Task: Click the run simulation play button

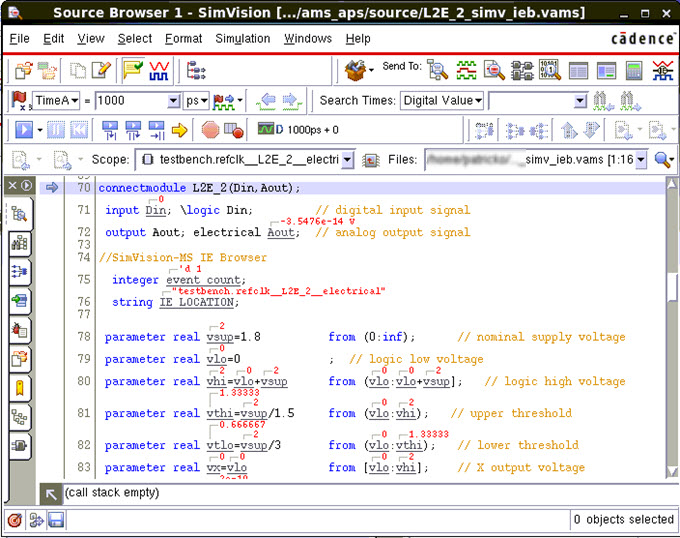Action: point(23,130)
